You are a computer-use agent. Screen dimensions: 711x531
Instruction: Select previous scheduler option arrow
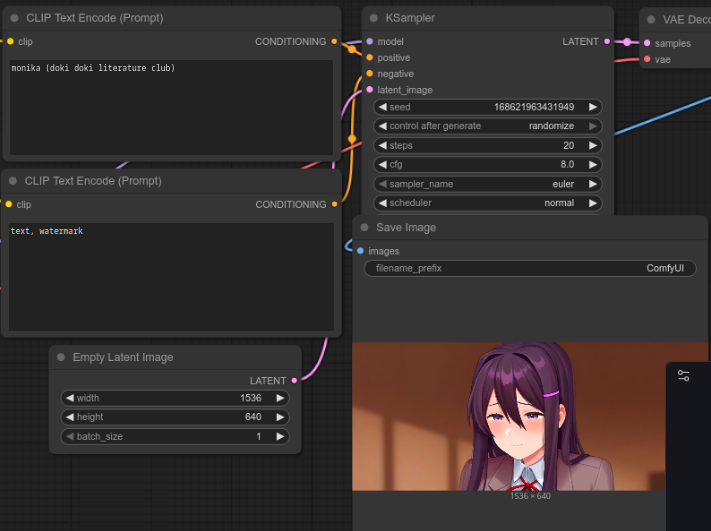tap(383, 203)
